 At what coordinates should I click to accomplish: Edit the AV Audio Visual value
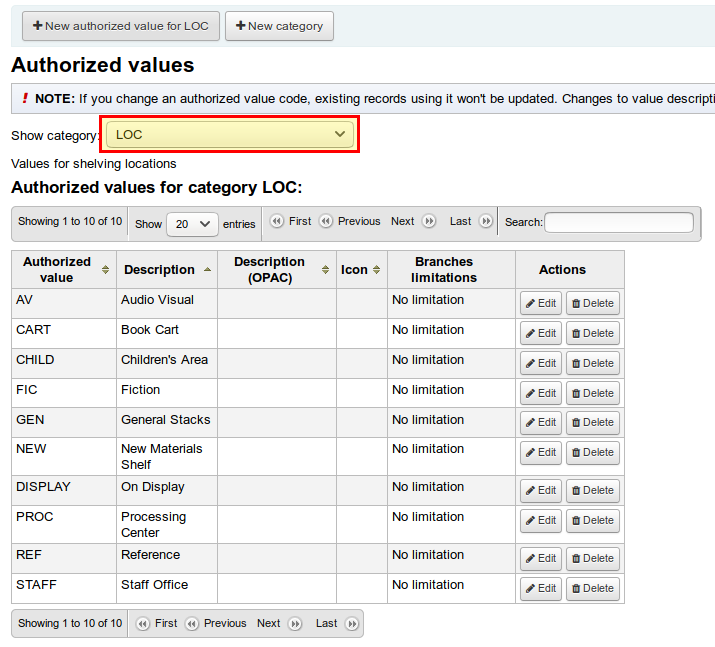point(541,304)
